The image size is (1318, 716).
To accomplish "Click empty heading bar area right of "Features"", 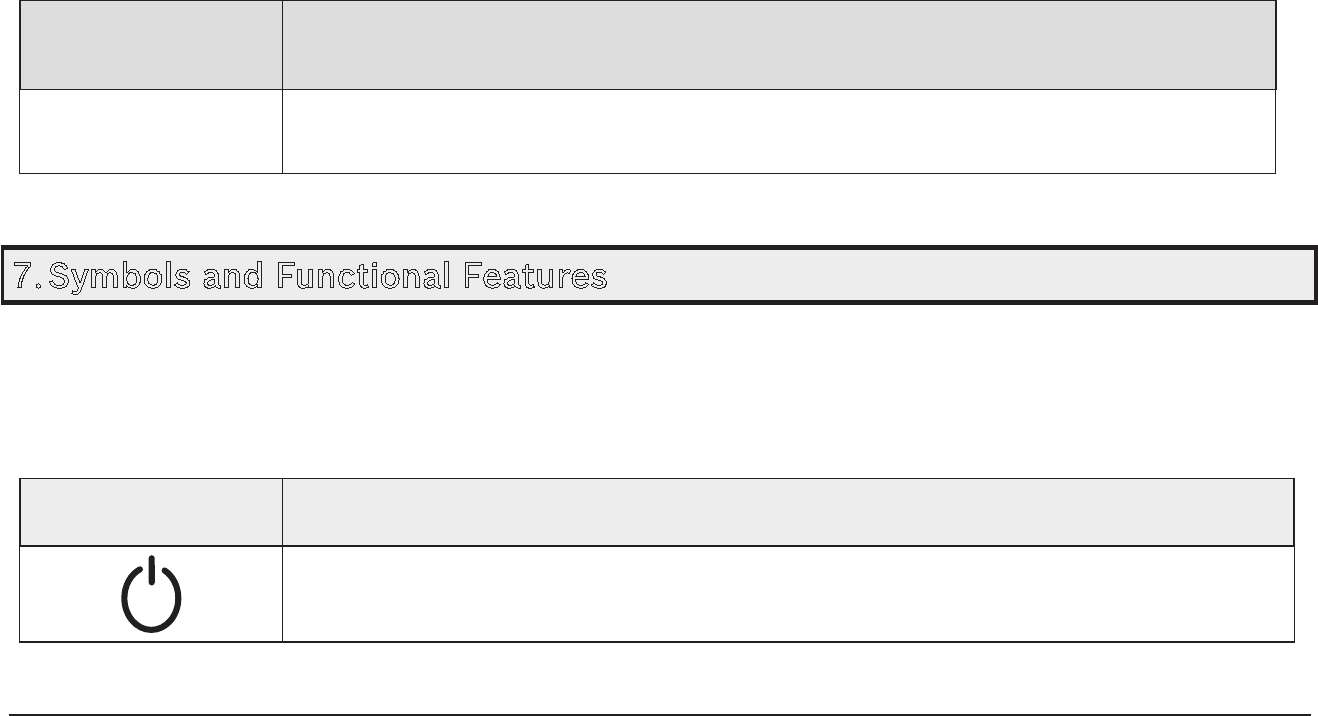I will click(x=960, y=276).
